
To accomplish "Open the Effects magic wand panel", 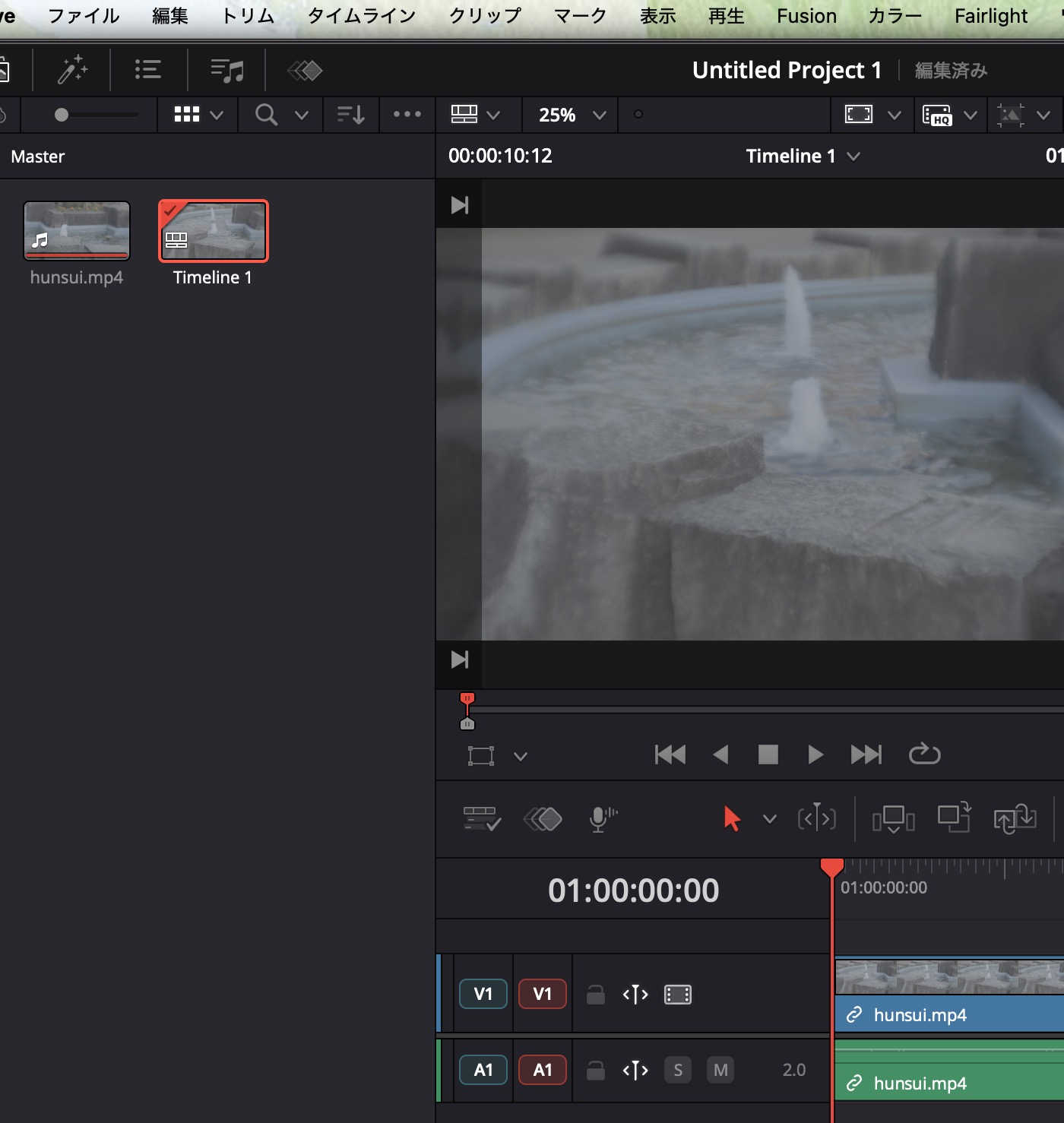I will (x=72, y=71).
